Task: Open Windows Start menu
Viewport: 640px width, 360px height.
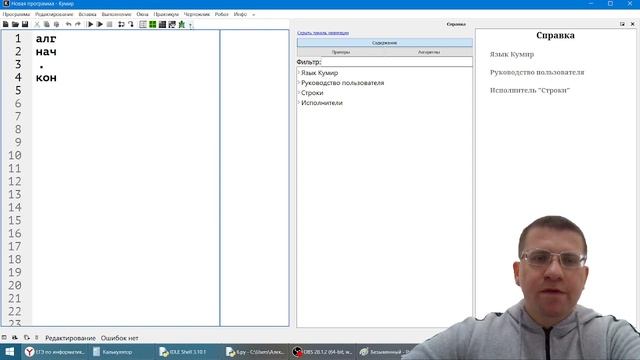Action: click(10, 352)
